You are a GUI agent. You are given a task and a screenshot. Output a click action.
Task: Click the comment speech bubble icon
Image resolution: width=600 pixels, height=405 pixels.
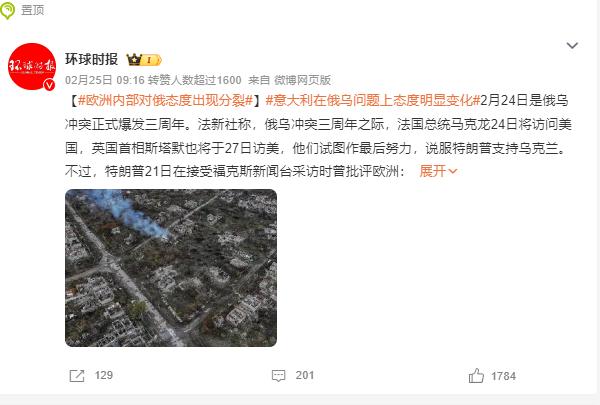pyautogui.click(x=279, y=376)
